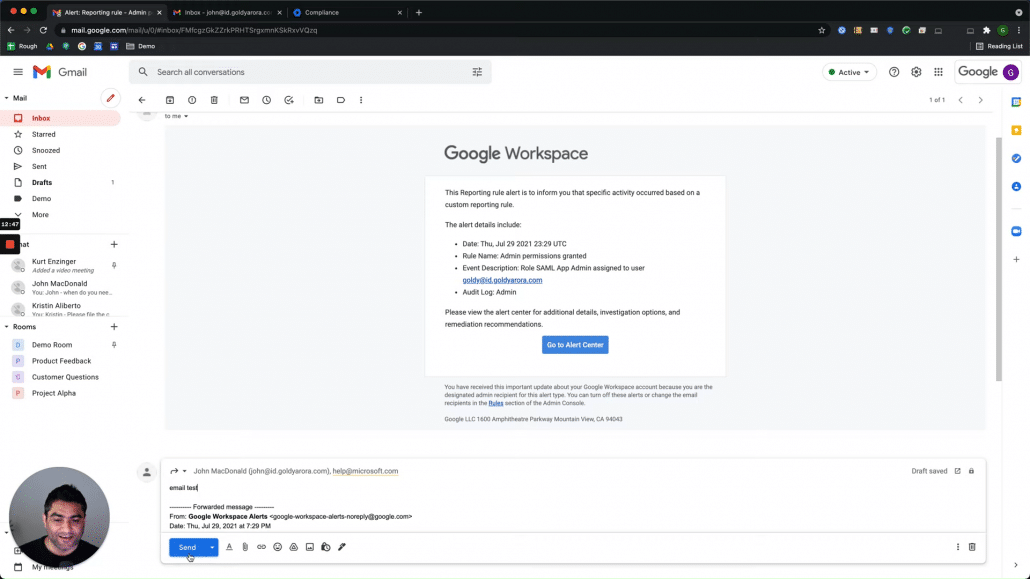Open the Rules link in the footer
This screenshot has height=579, width=1030.
[496, 403]
